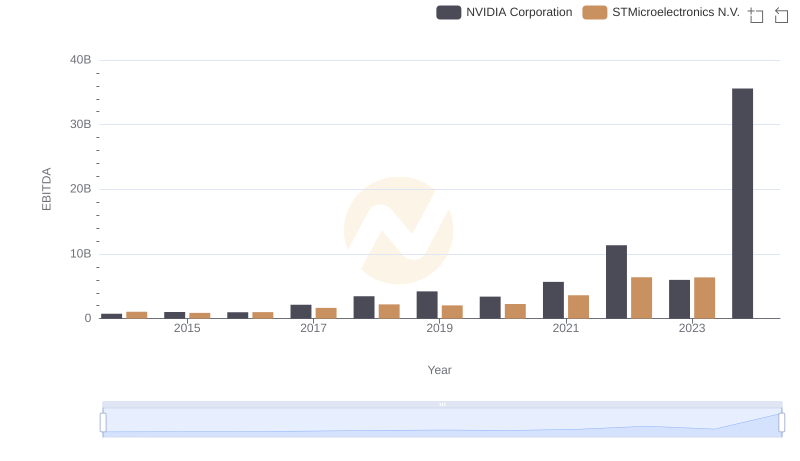Image resolution: width=800 pixels, height=461 pixels.
Task: Click the tall NVIDIA 2024 bar
Action: coord(742,203)
